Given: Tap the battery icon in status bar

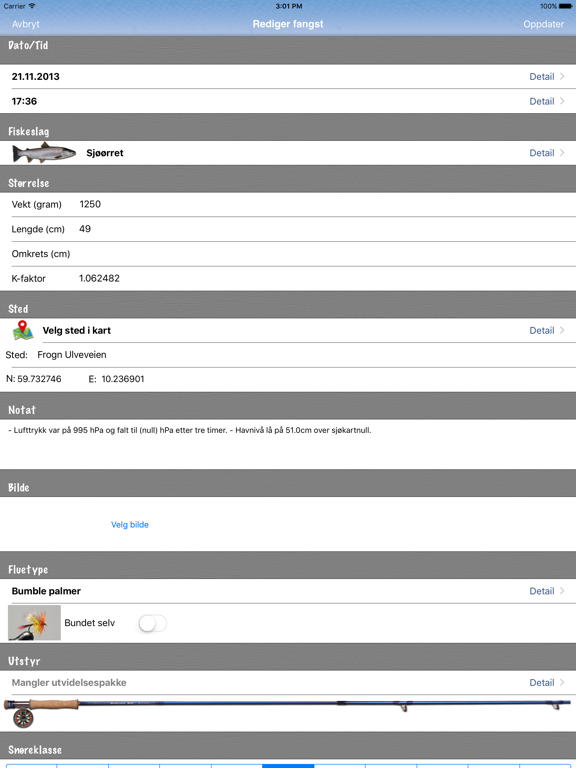Looking at the screenshot, I should tap(565, 6).
